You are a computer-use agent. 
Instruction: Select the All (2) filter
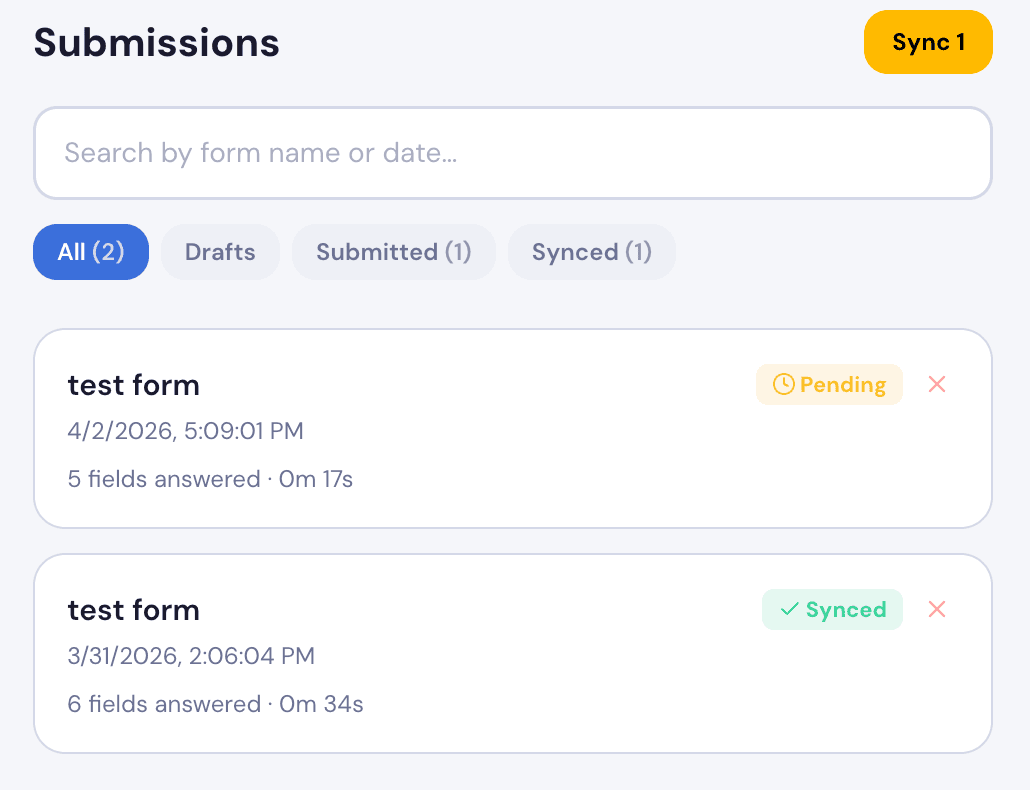coord(90,252)
